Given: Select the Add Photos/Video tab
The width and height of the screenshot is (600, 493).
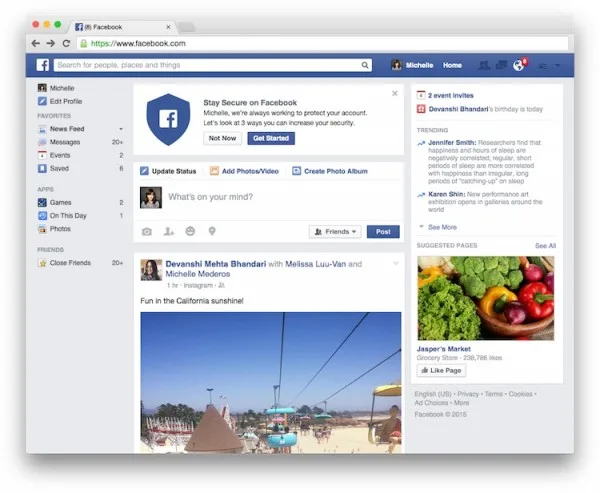Looking at the screenshot, I should (x=244, y=171).
